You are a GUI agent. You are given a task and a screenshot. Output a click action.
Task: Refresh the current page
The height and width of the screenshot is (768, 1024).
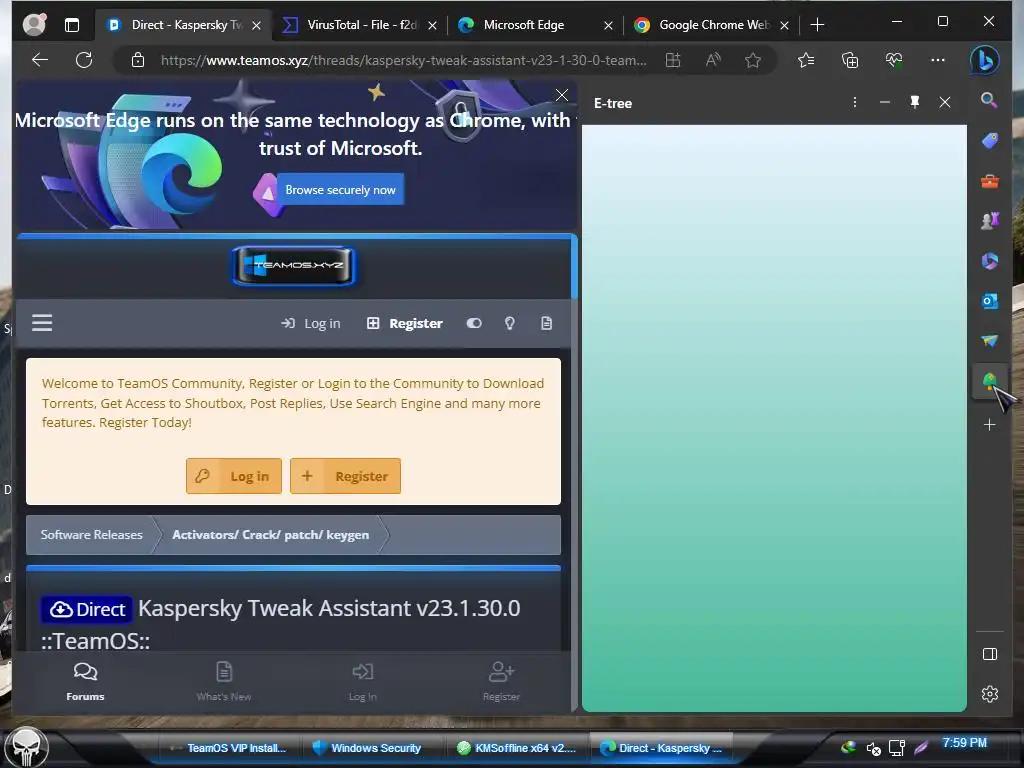[x=84, y=60]
